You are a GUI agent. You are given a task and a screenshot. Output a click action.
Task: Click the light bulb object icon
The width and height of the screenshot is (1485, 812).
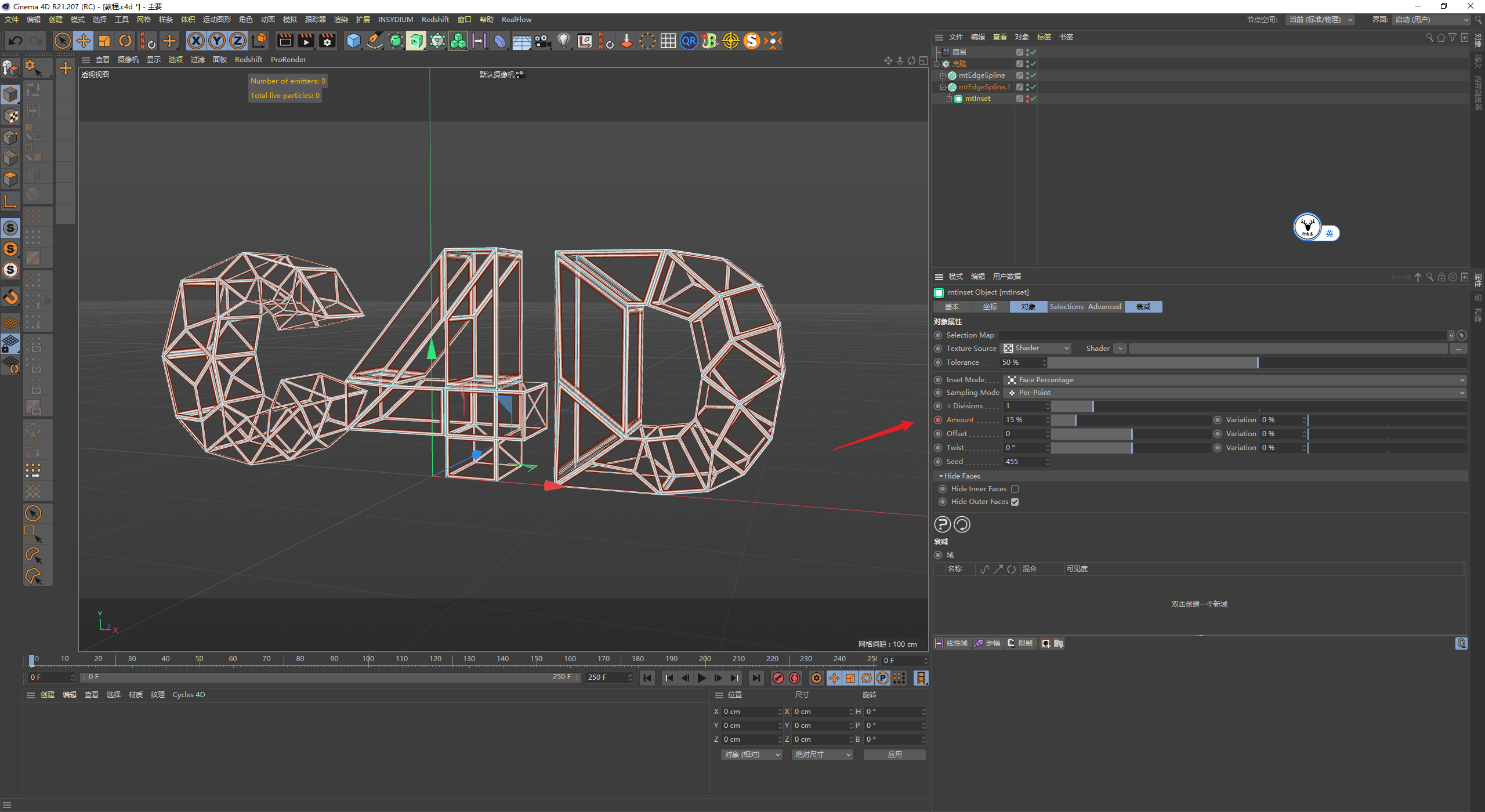click(563, 41)
